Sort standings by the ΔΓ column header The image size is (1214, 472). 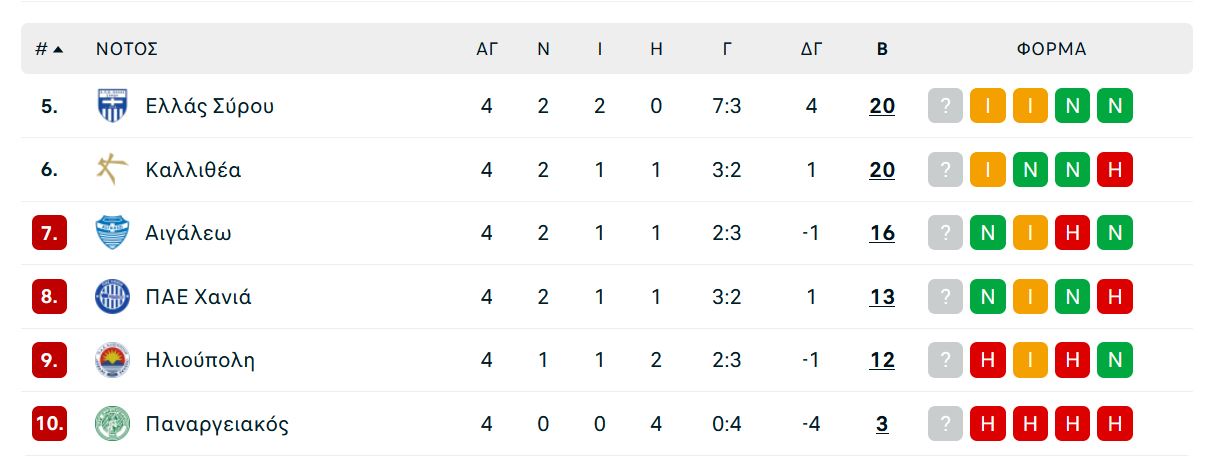(811, 49)
